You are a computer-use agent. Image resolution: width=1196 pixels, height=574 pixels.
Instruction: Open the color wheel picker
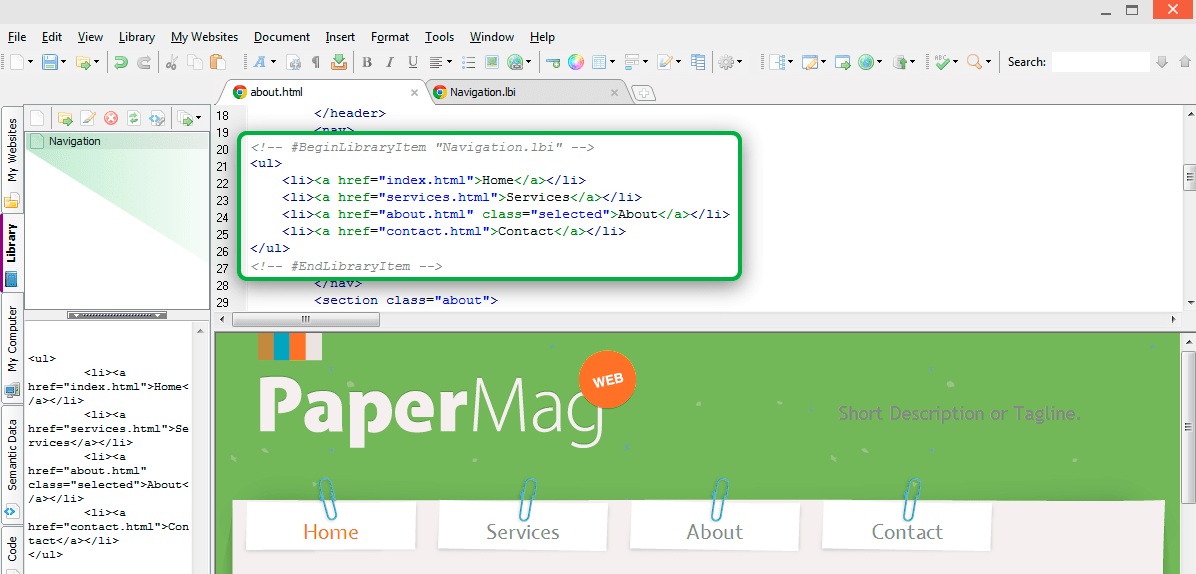(x=576, y=63)
